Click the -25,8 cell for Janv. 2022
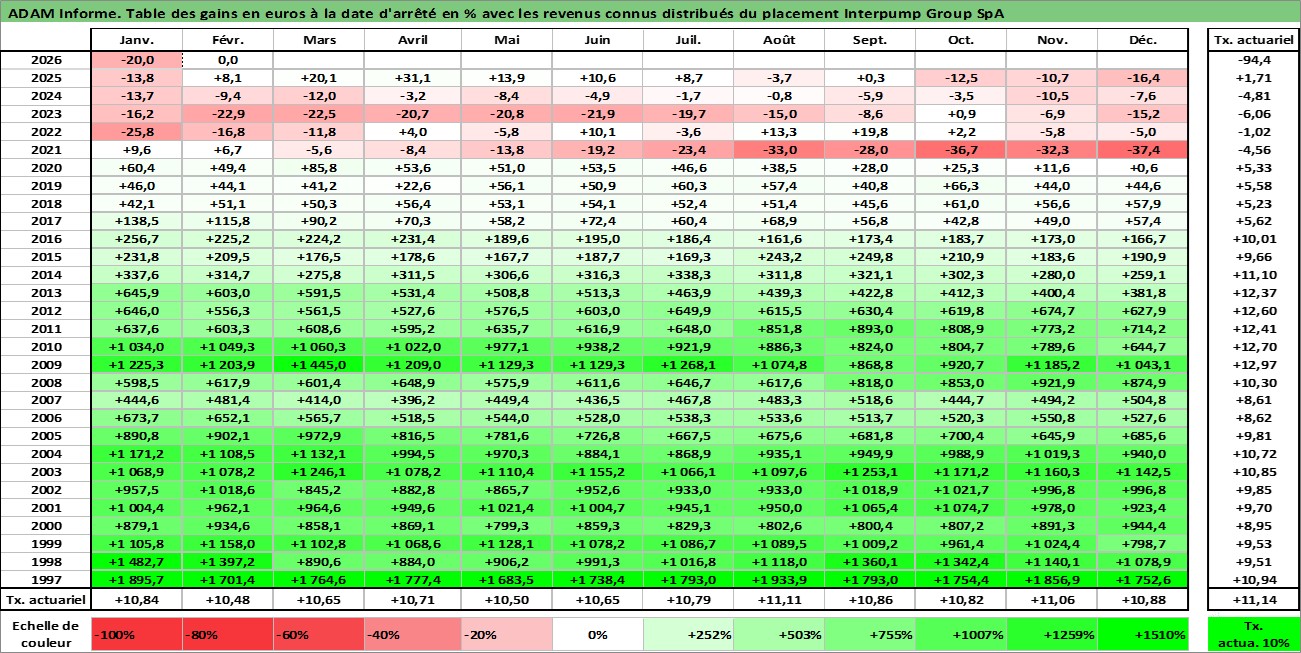This screenshot has height=653, width=1301. [136, 131]
